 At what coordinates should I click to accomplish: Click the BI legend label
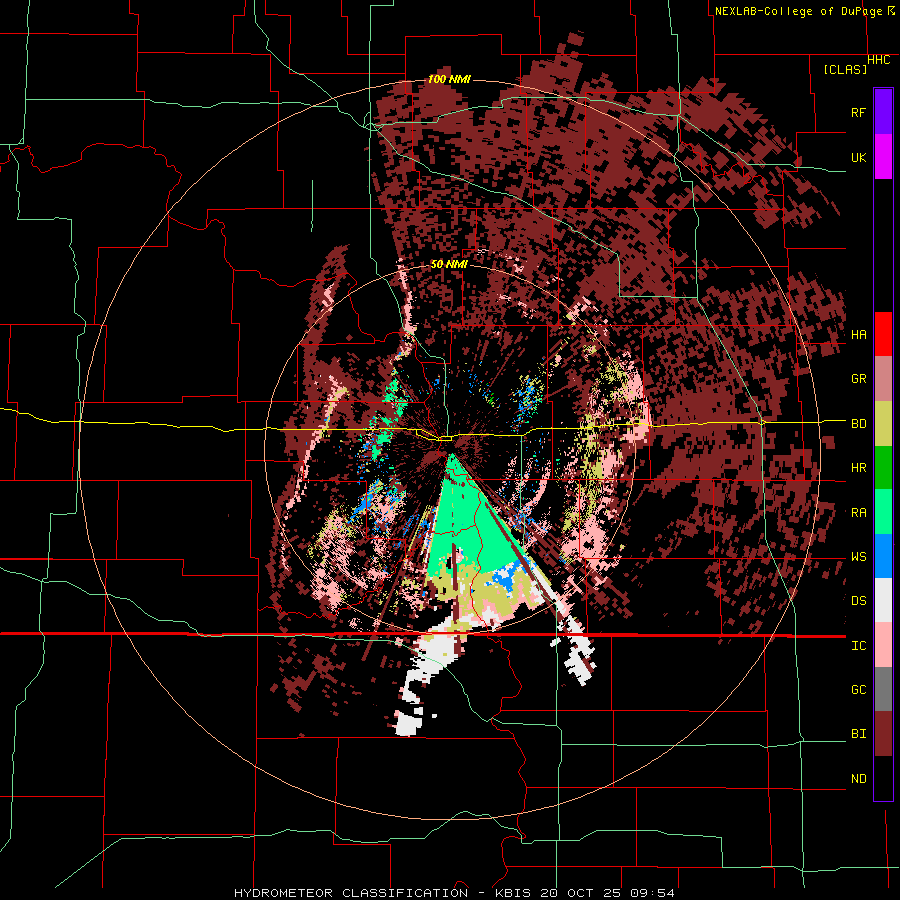859,734
